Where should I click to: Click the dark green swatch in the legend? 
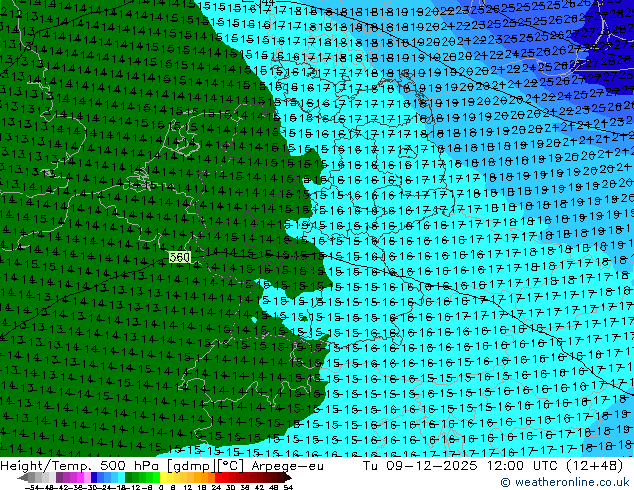point(129,478)
